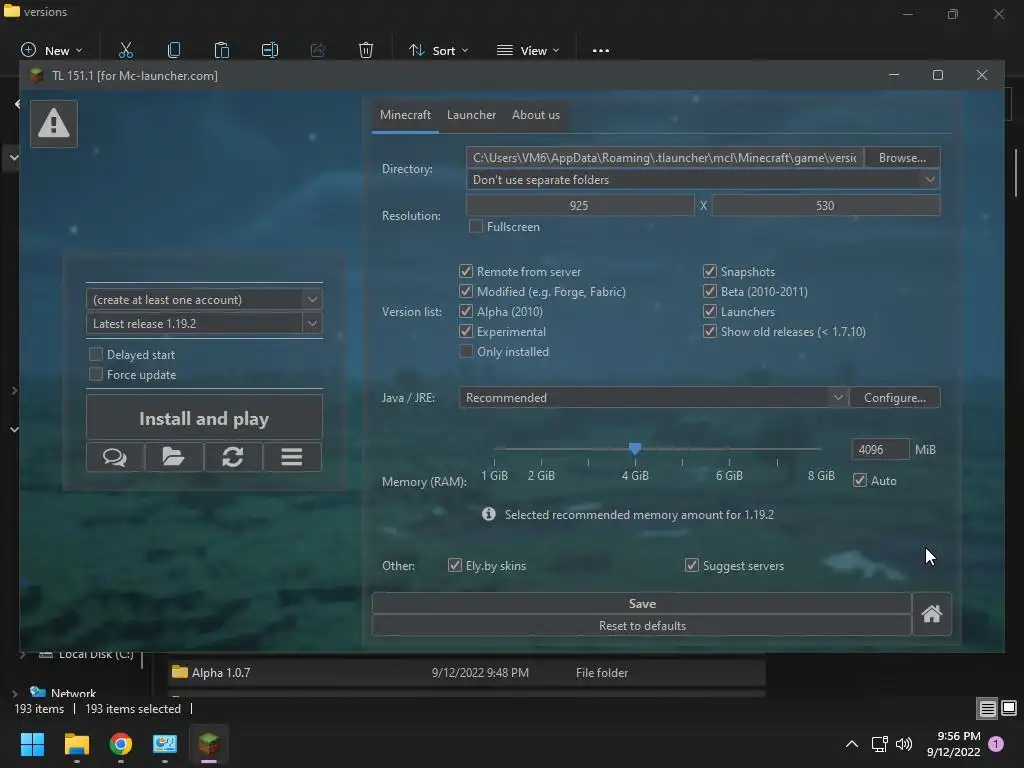This screenshot has height=768, width=1024.
Task: Open the notification badge in tray
Action: pos(996,744)
